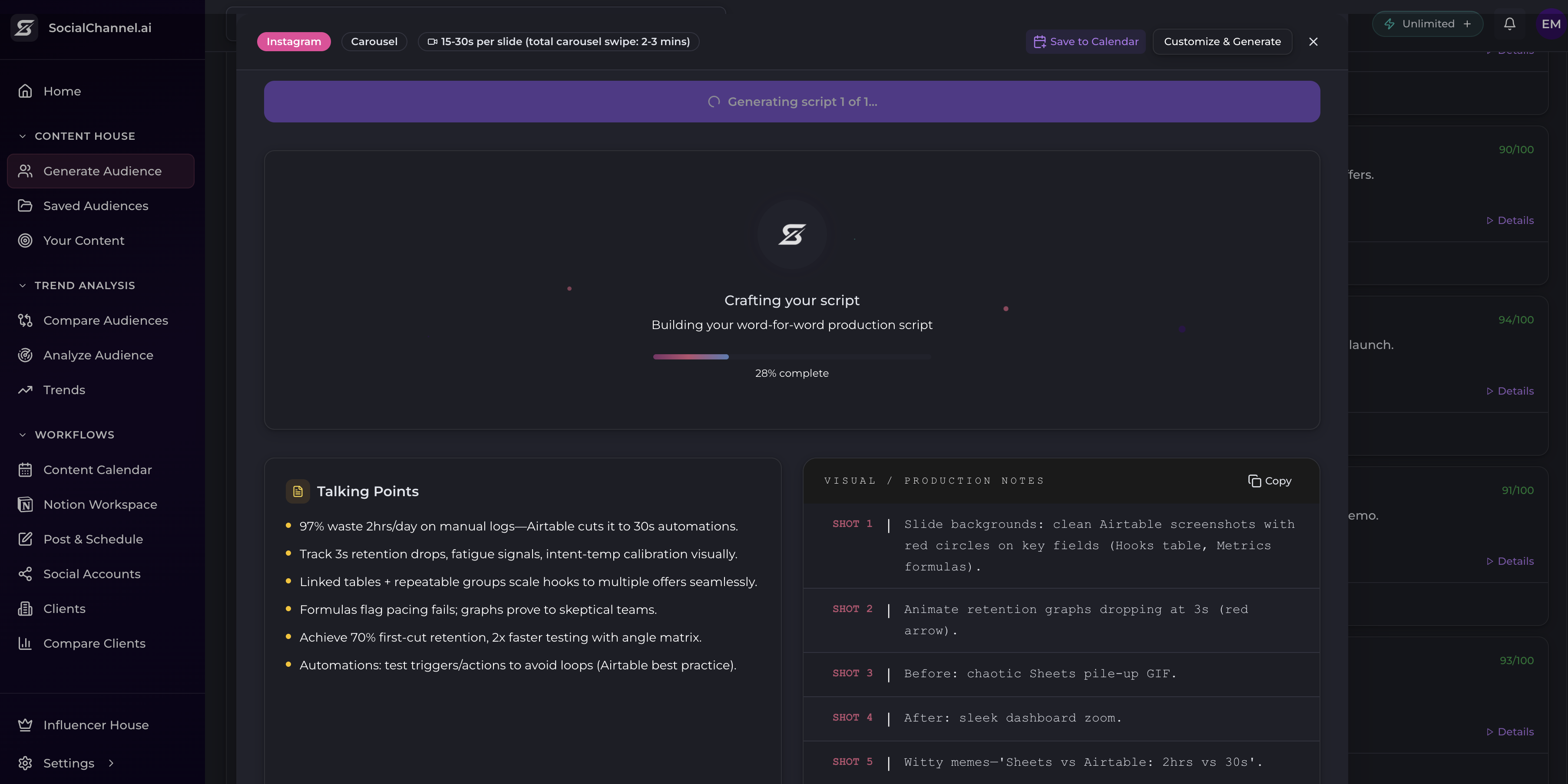
Task: Click SHOT 4 sleek dashboard zoom note
Action: (x=1061, y=718)
